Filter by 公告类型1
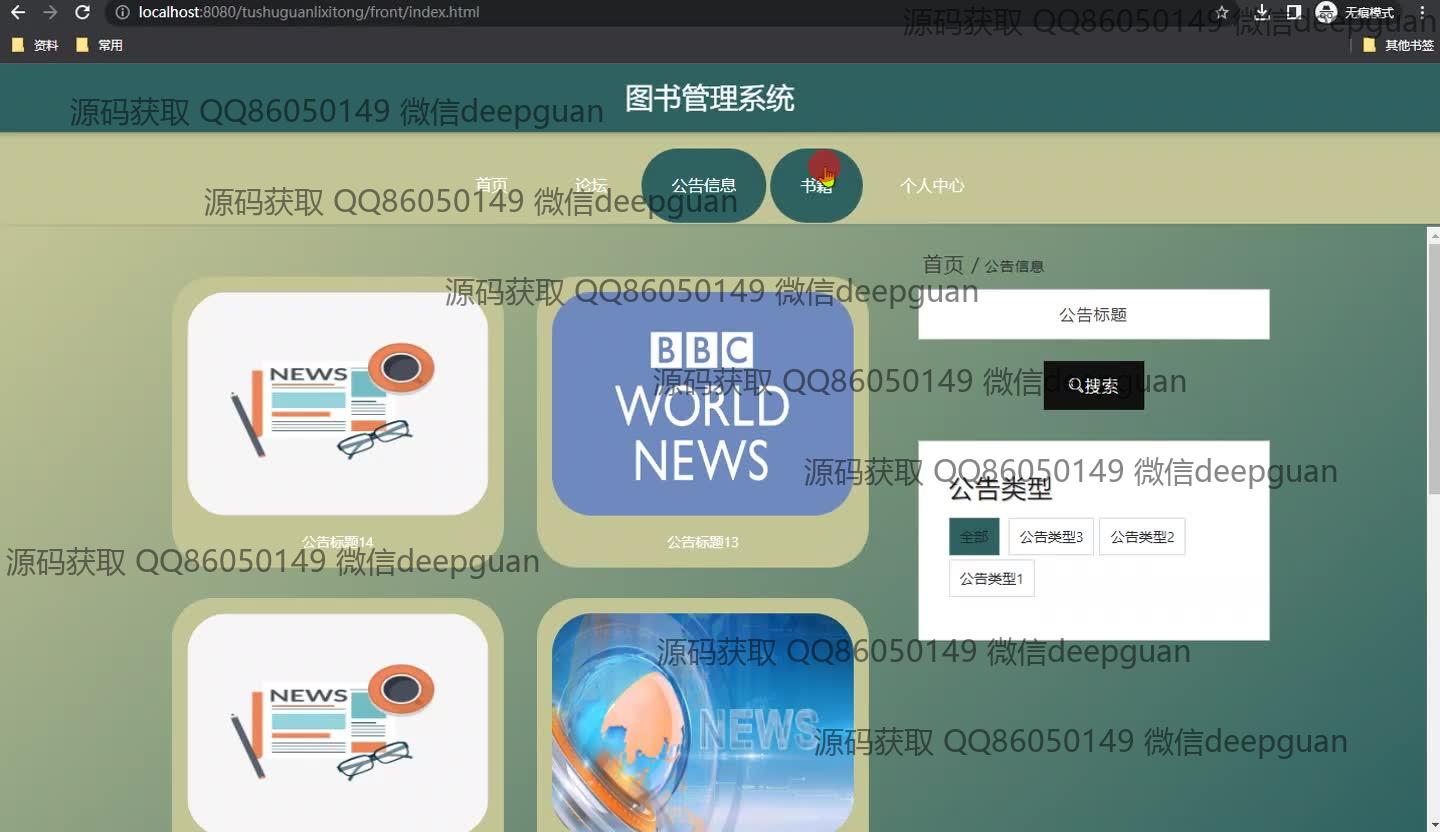This screenshot has height=832, width=1440. (x=991, y=579)
